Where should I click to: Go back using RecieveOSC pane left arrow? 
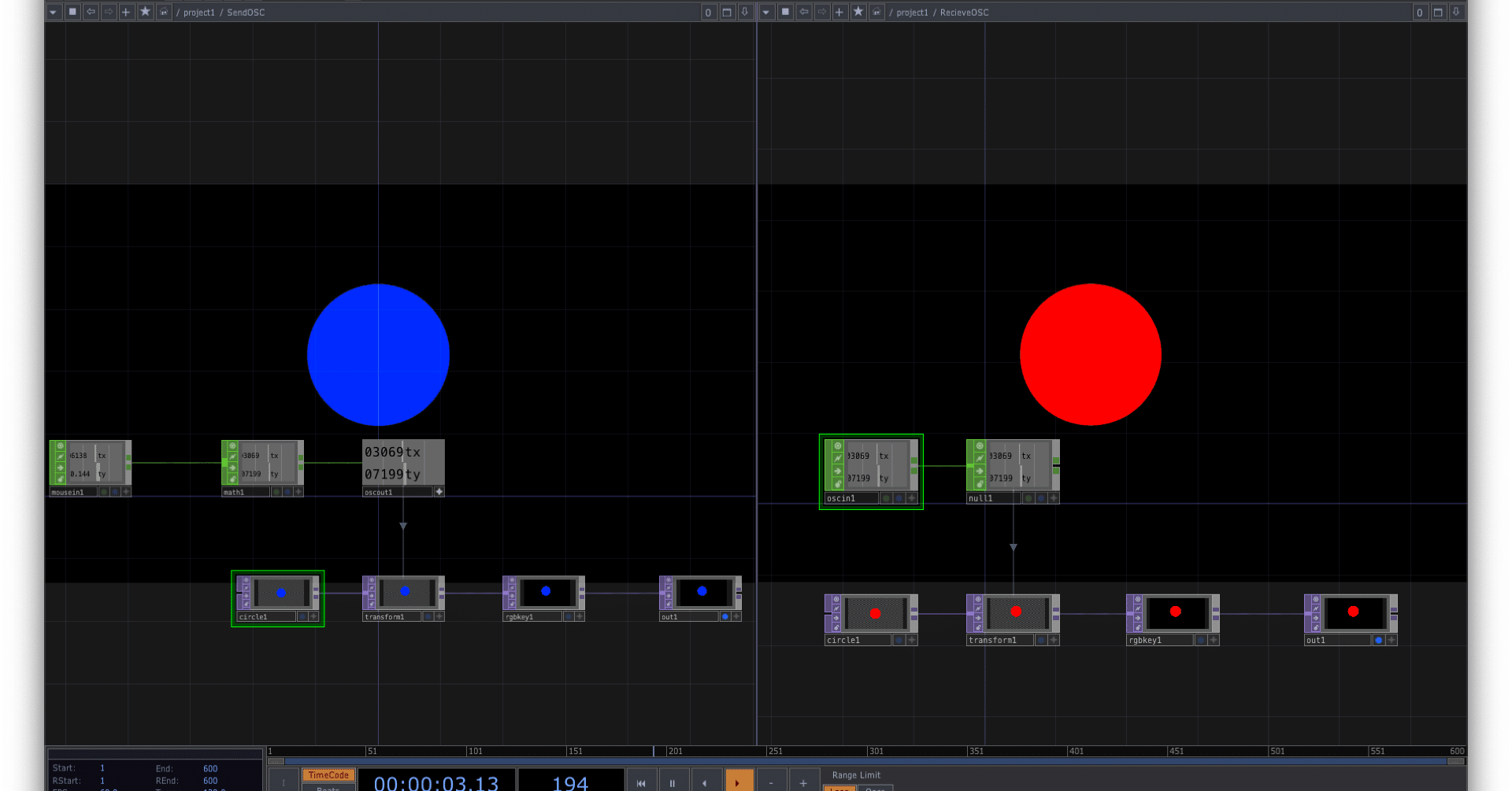pos(804,12)
